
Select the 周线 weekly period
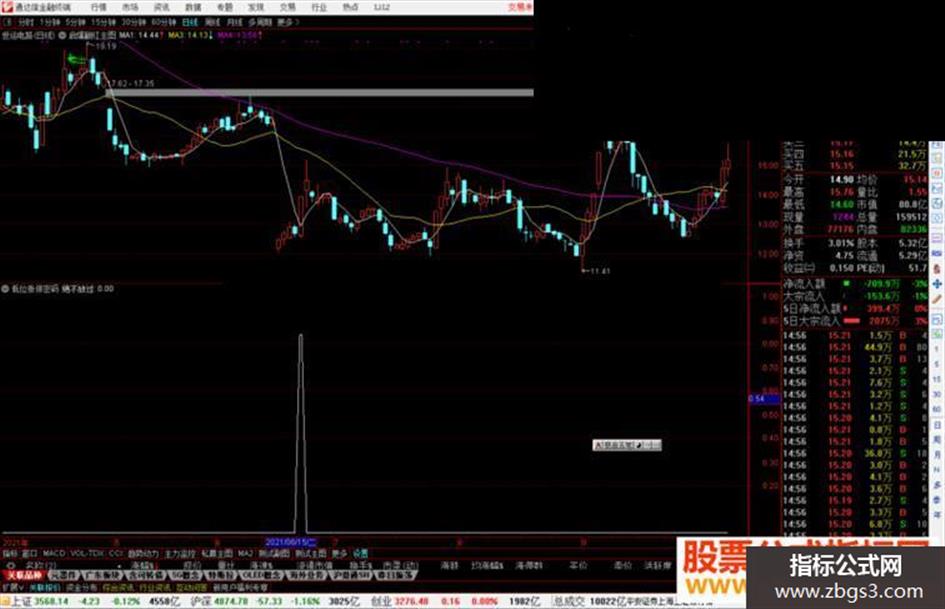click(x=212, y=22)
